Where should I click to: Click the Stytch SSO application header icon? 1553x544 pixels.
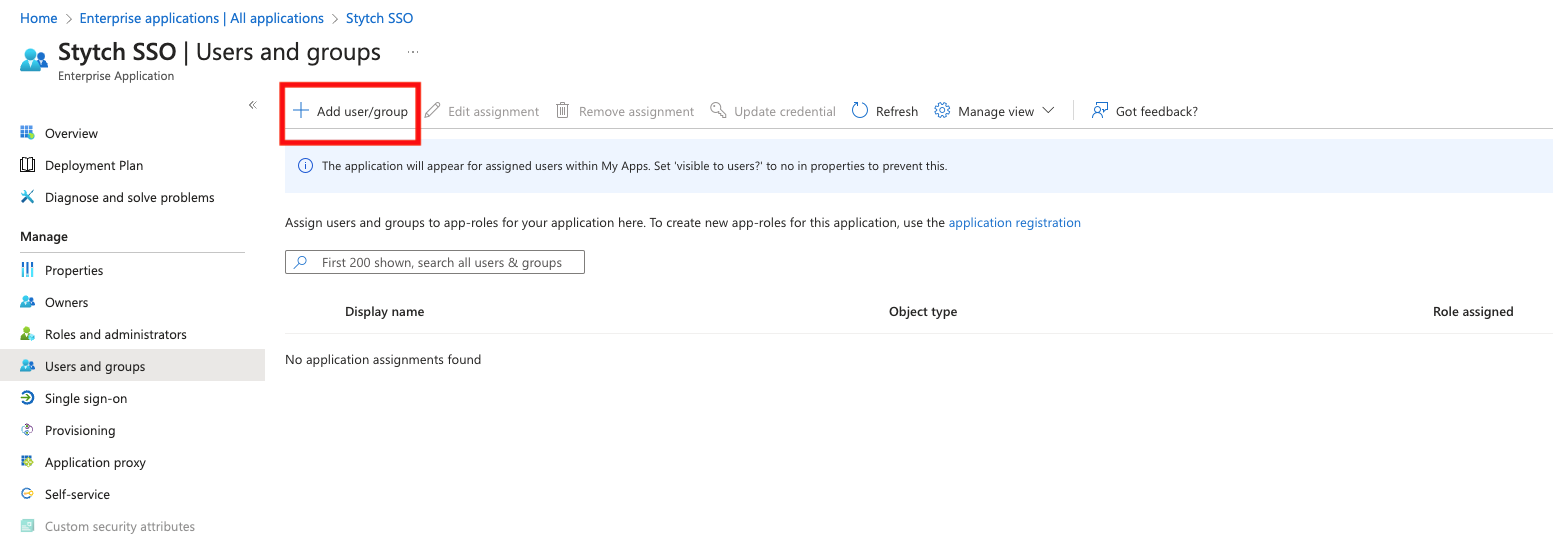pyautogui.click(x=34, y=59)
